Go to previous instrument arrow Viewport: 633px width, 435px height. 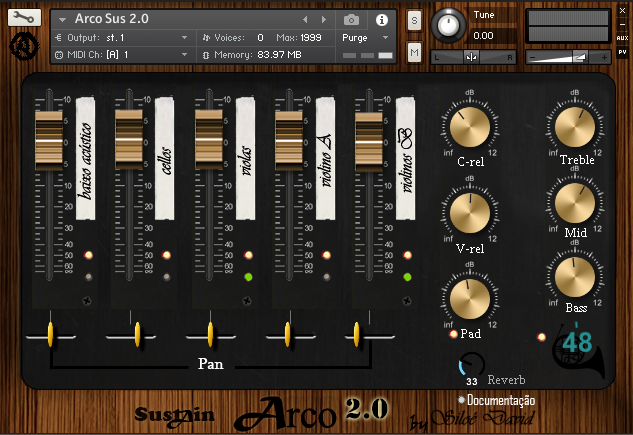pyautogui.click(x=305, y=19)
